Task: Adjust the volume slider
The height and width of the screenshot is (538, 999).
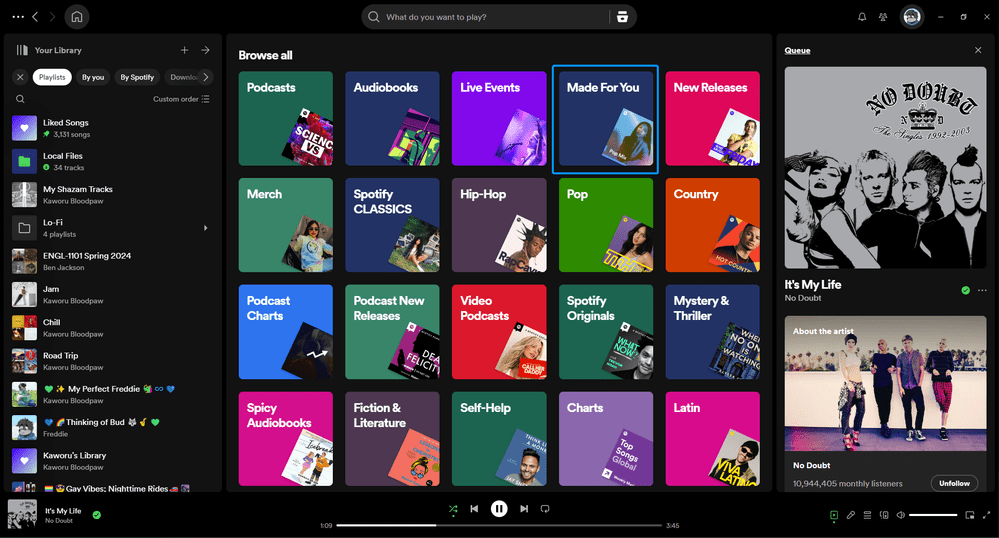Action: pyautogui.click(x=933, y=515)
